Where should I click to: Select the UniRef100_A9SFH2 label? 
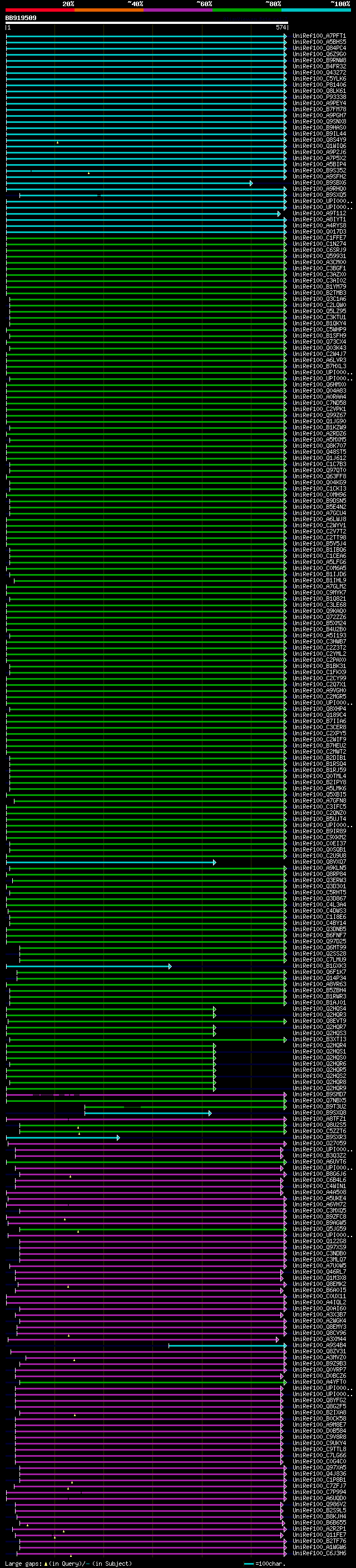pos(319,176)
